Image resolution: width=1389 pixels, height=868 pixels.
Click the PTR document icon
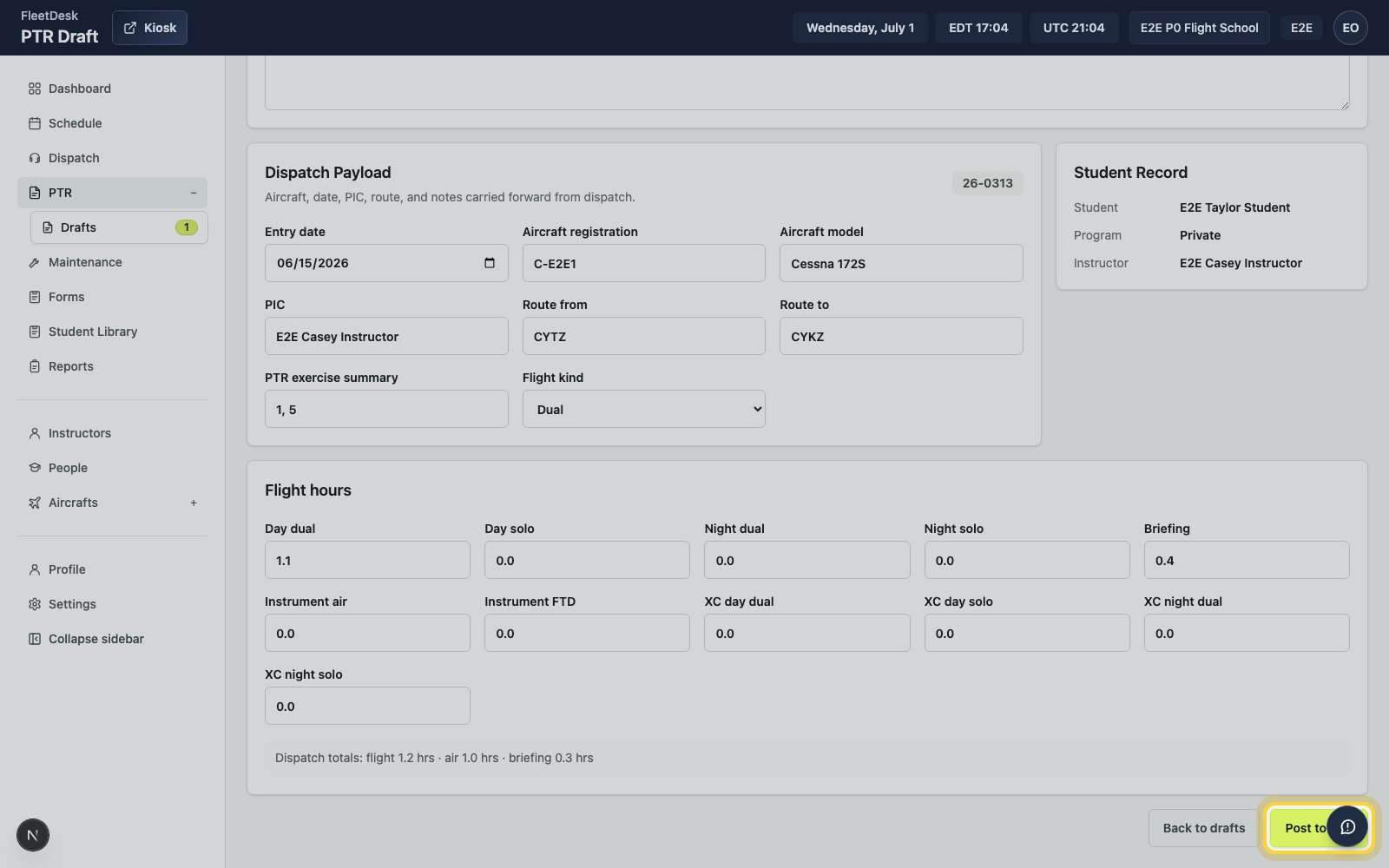coord(35,193)
